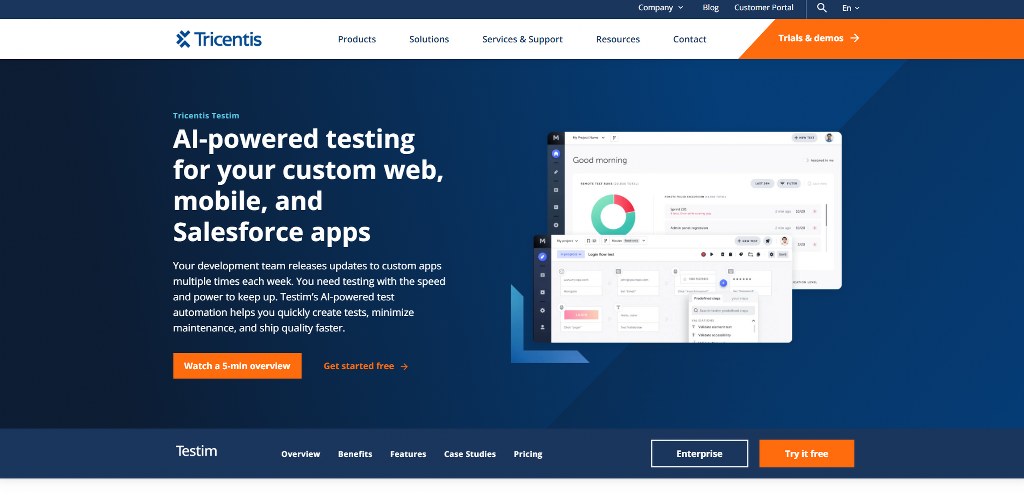Open the En language selector
The width and height of the screenshot is (1024, 496).
click(850, 8)
